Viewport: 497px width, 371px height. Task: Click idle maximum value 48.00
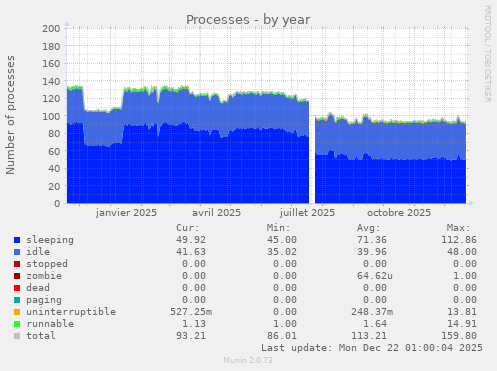click(x=462, y=252)
